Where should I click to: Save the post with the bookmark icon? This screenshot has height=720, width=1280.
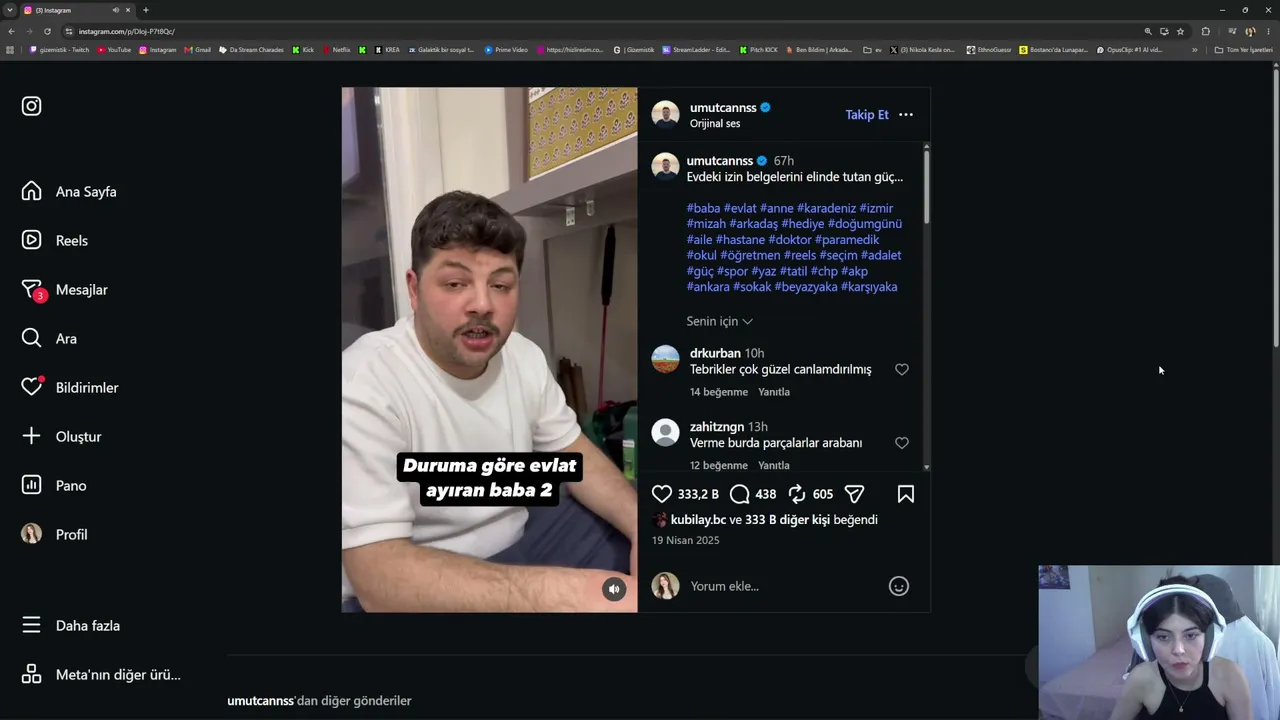pos(906,494)
